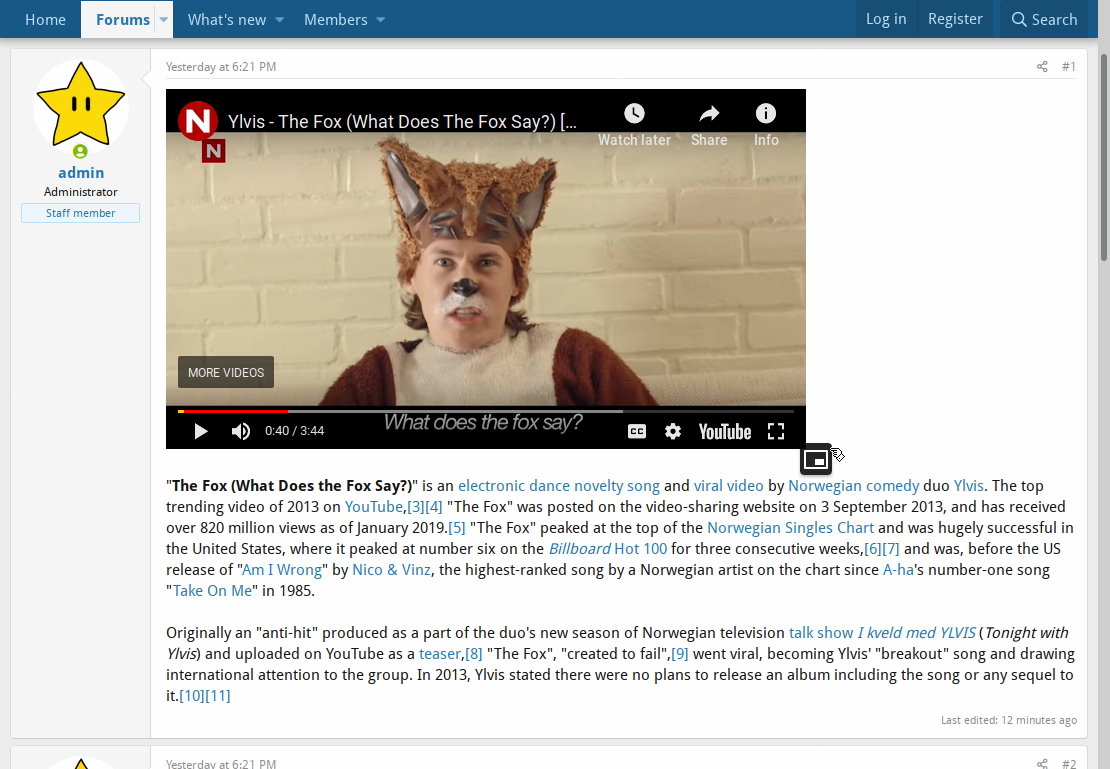Go to Home in the navigation bar

pos(45,19)
